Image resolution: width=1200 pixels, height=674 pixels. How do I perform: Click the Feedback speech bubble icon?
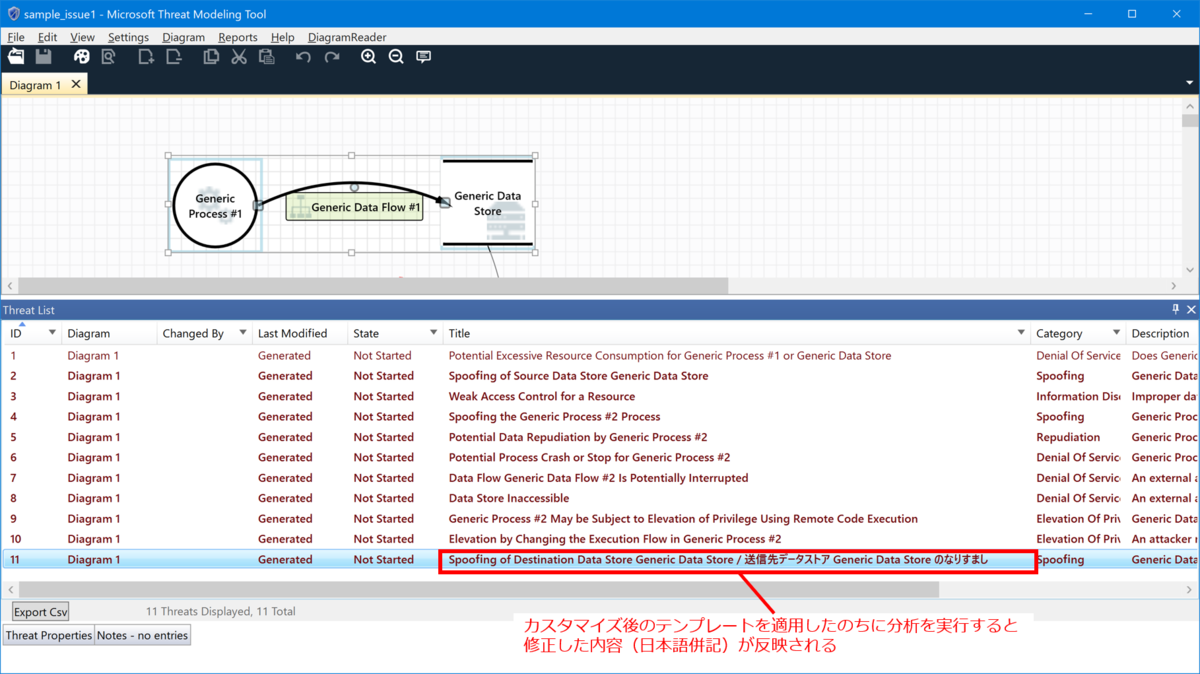(424, 57)
